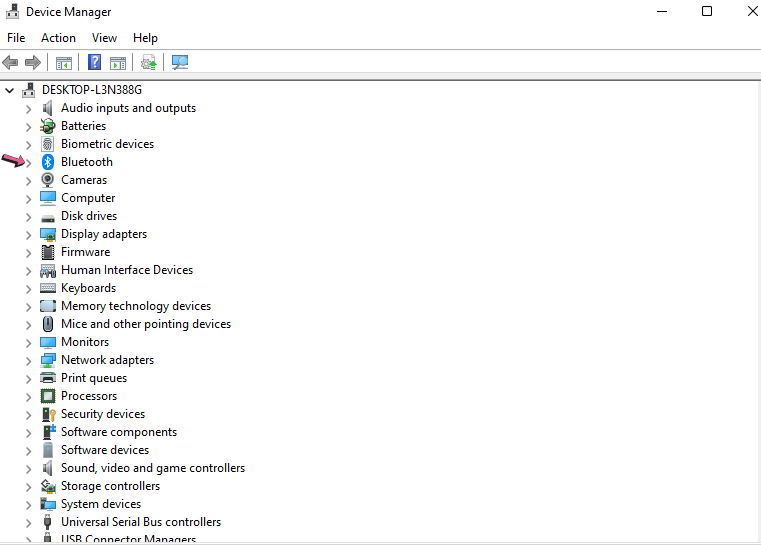Maximize the Device Manager window

[x=707, y=11]
